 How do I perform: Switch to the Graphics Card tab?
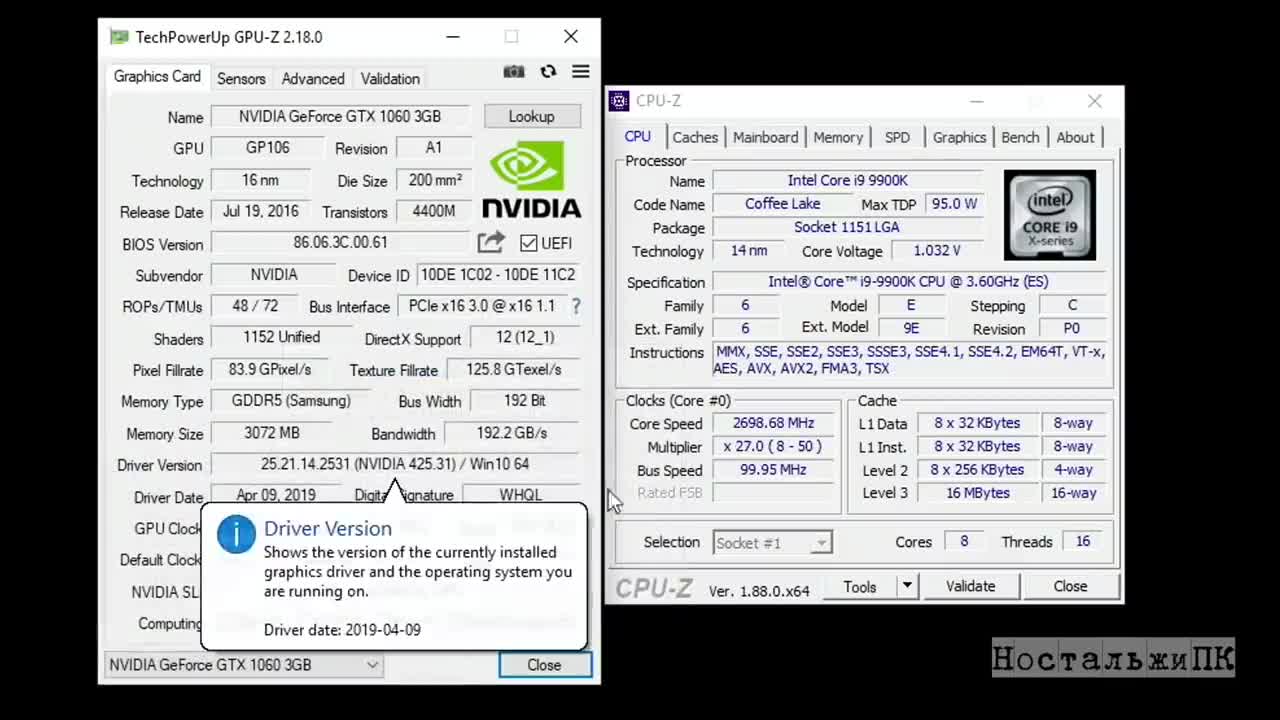coord(157,77)
